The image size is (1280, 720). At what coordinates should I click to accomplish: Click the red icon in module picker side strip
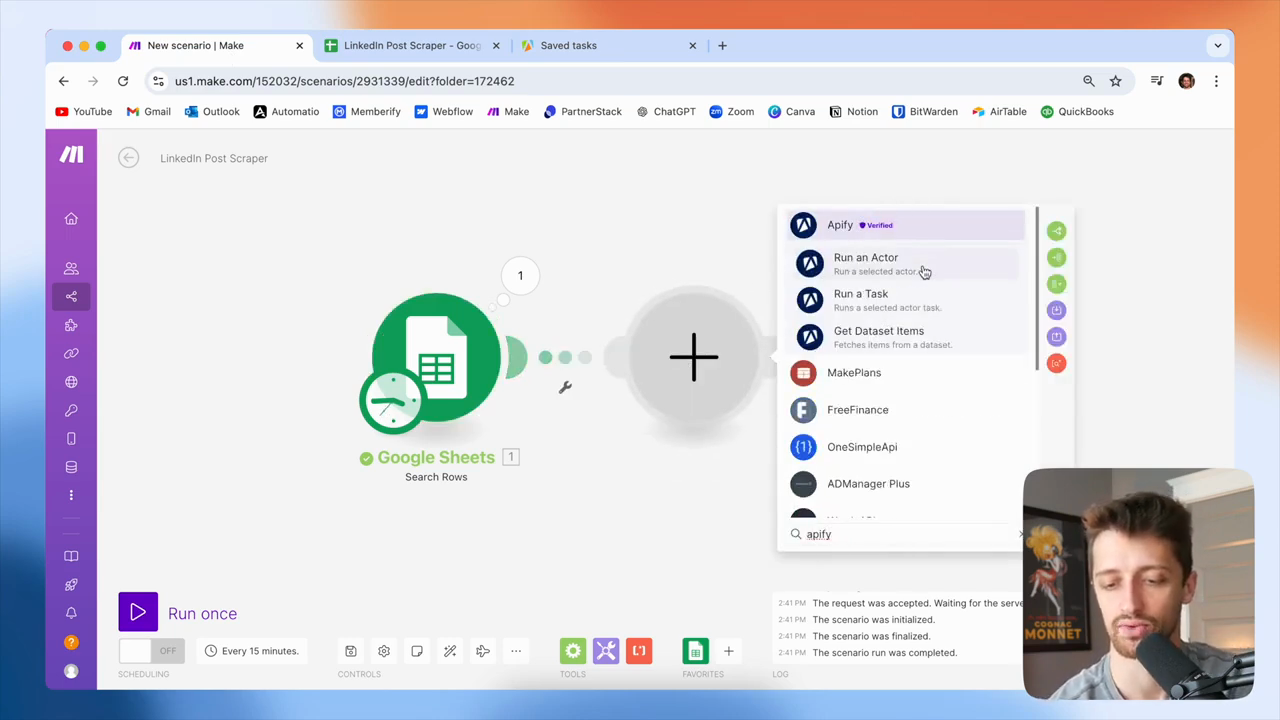pyautogui.click(x=1056, y=363)
